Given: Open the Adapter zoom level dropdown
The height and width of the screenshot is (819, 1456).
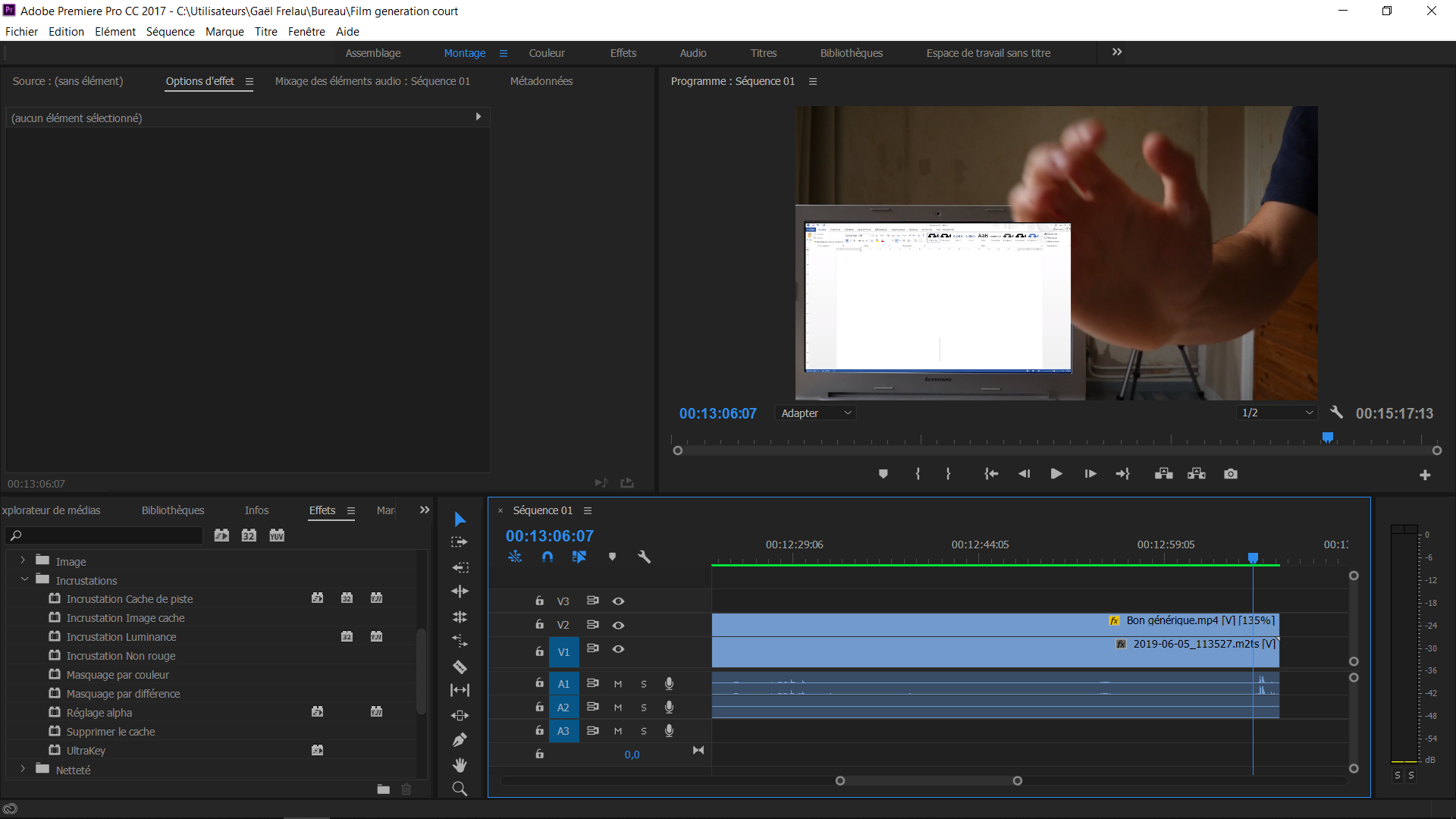Looking at the screenshot, I should pos(817,413).
